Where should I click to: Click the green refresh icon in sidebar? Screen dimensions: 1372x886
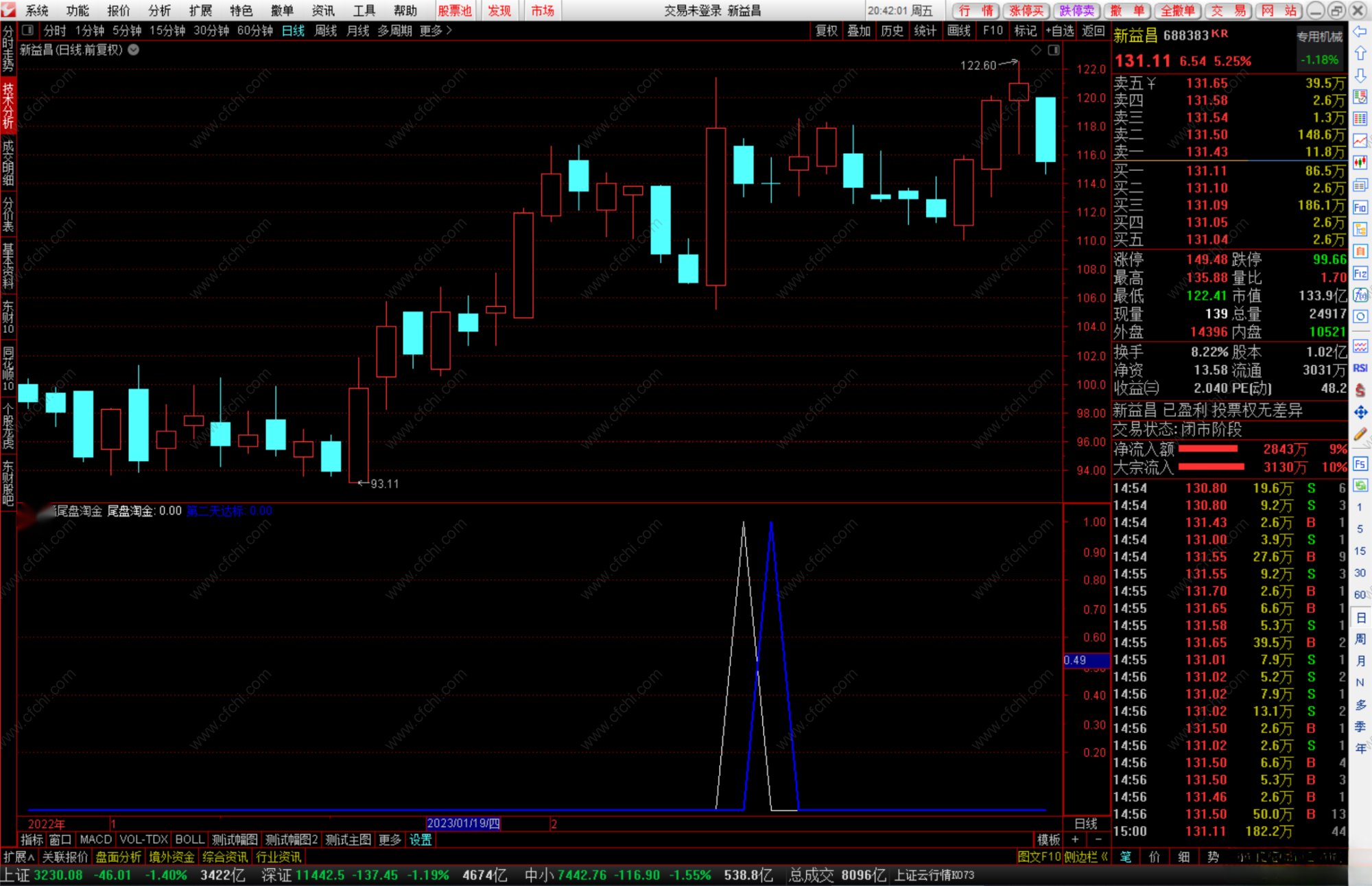(x=1360, y=485)
